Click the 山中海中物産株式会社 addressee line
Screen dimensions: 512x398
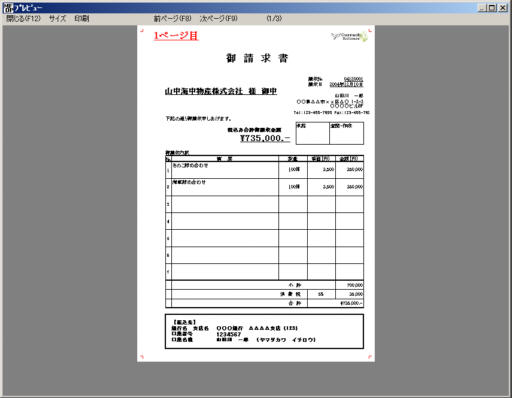click(x=221, y=91)
